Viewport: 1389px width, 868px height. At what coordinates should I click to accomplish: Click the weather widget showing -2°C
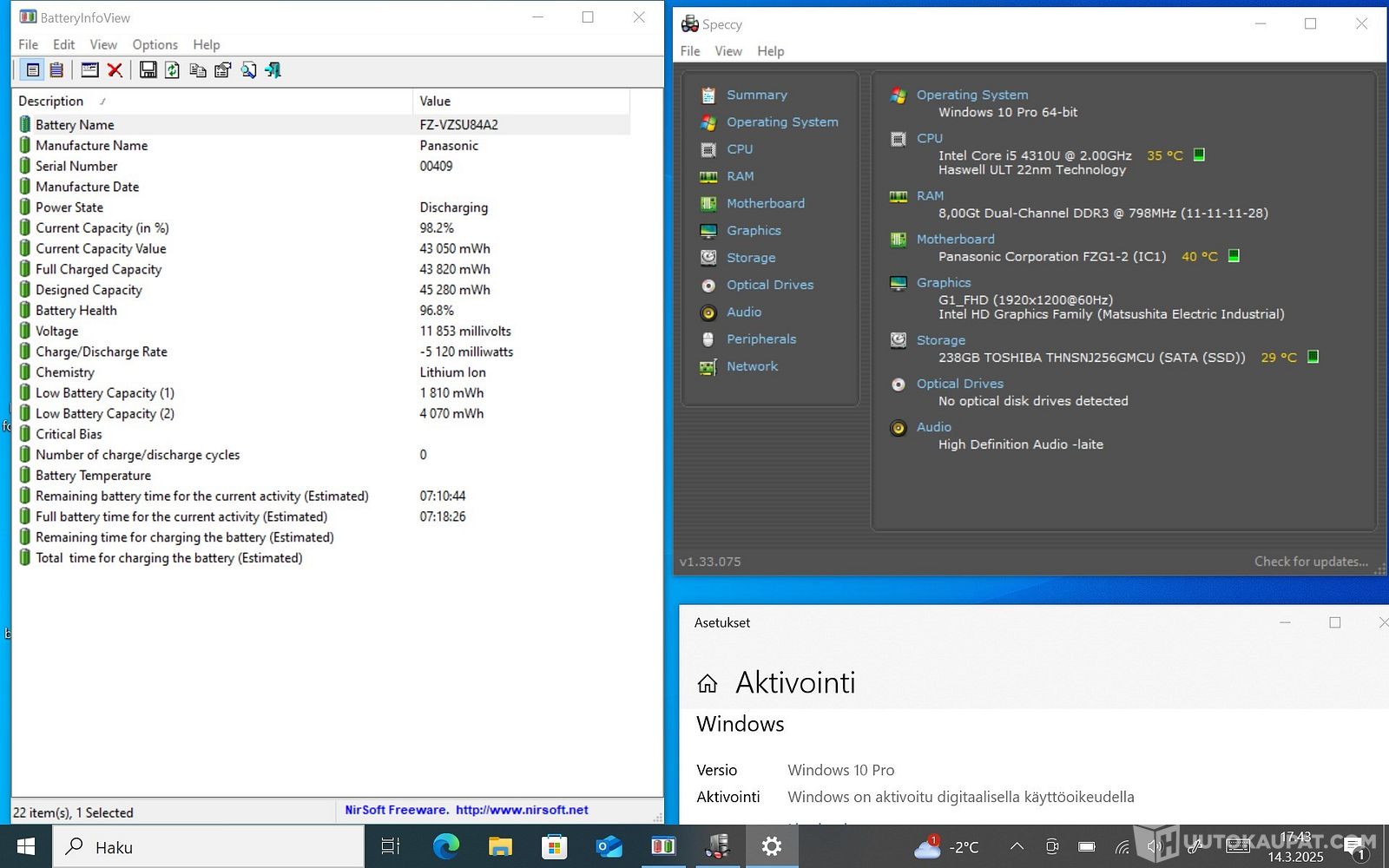pos(946,846)
